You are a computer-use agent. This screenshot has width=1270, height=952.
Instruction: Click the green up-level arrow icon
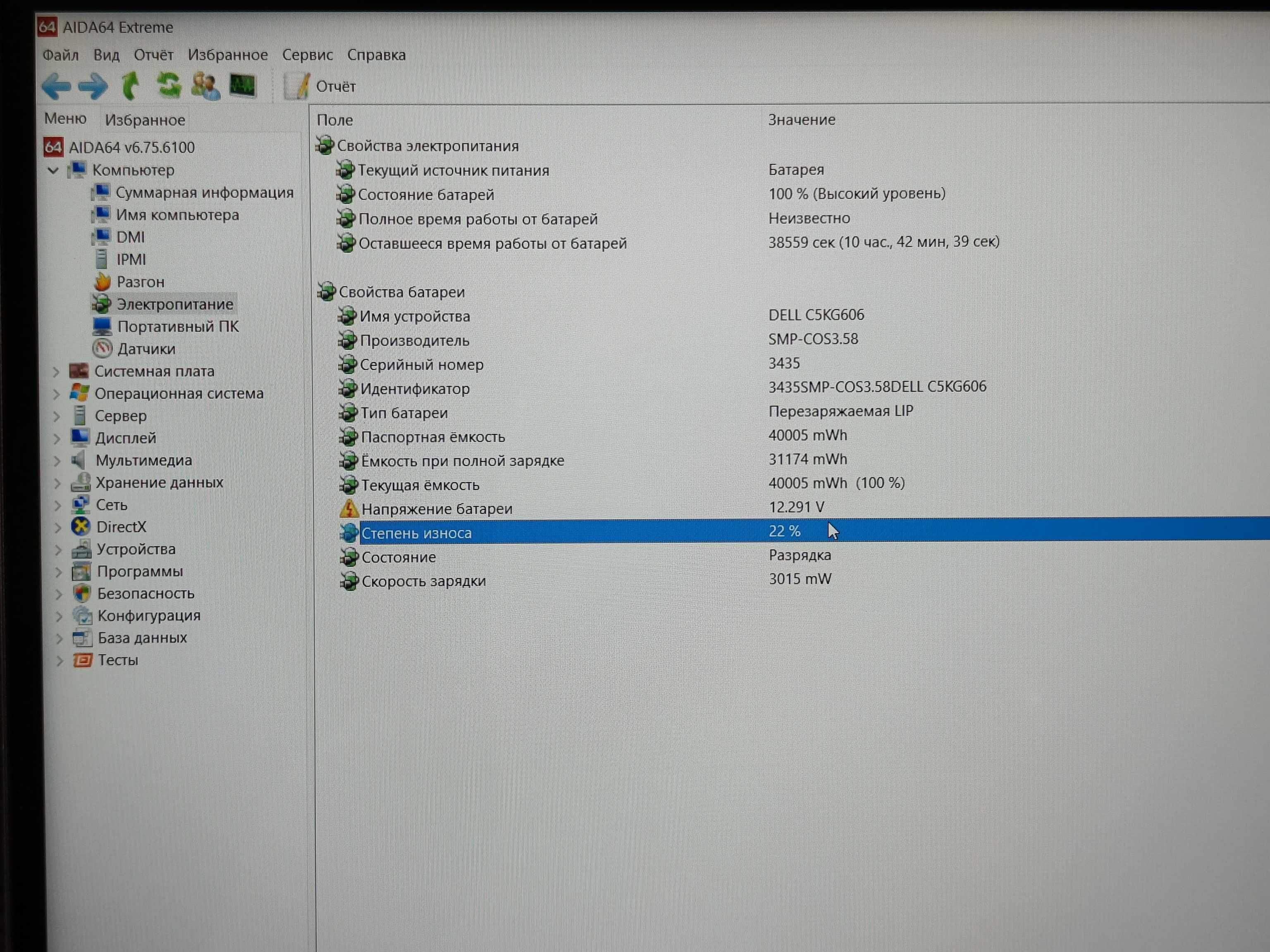[x=130, y=86]
